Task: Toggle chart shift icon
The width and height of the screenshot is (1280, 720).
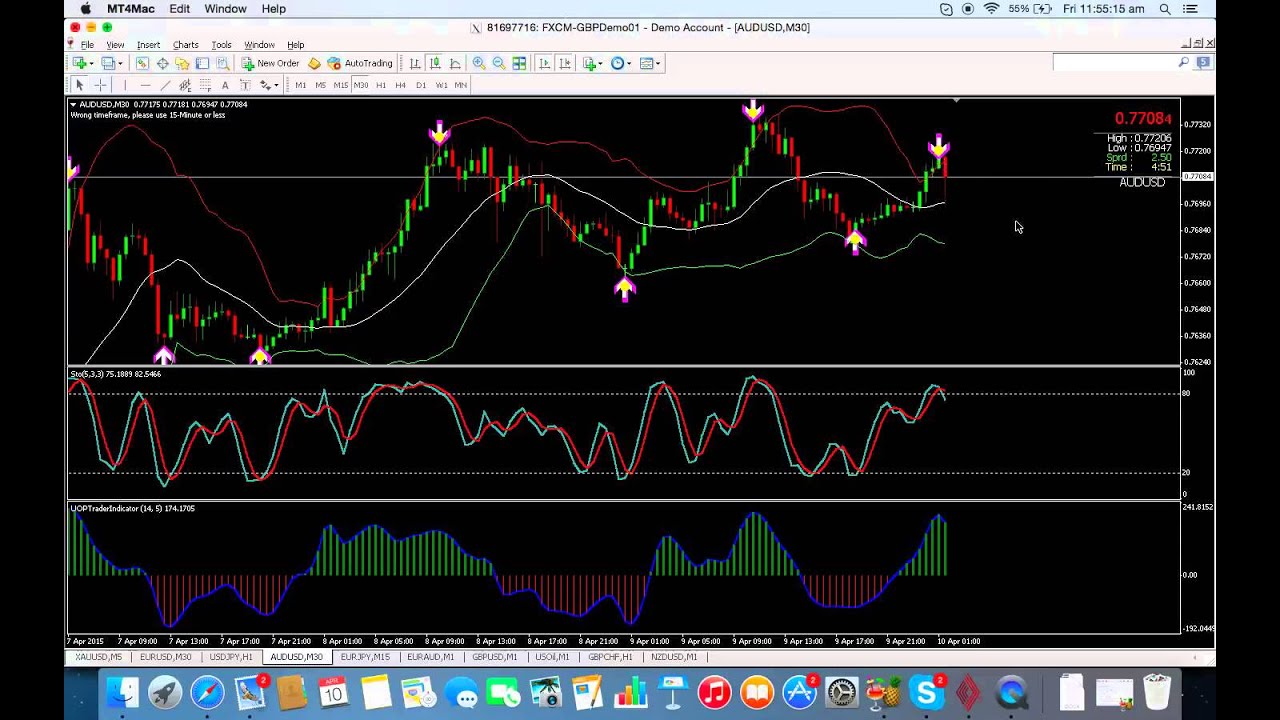Action: 564,63
